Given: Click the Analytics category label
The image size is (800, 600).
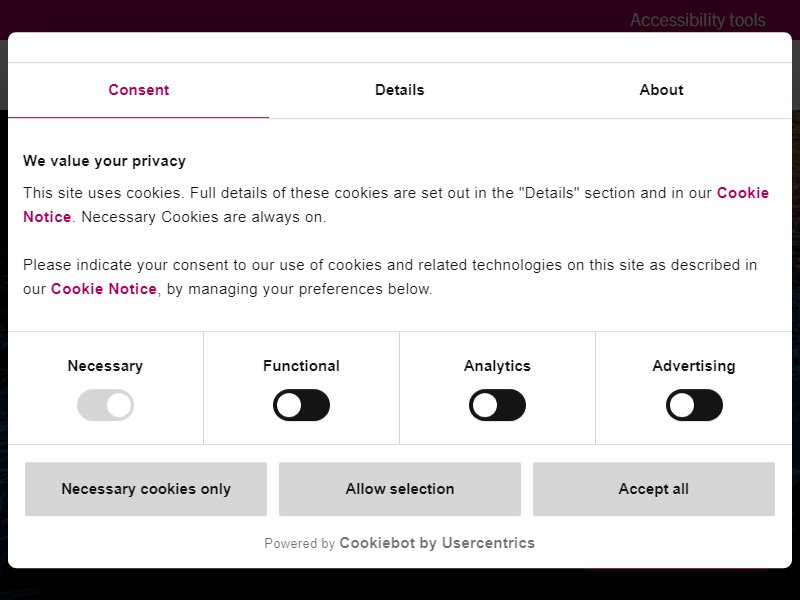Looking at the screenshot, I should point(497,366).
